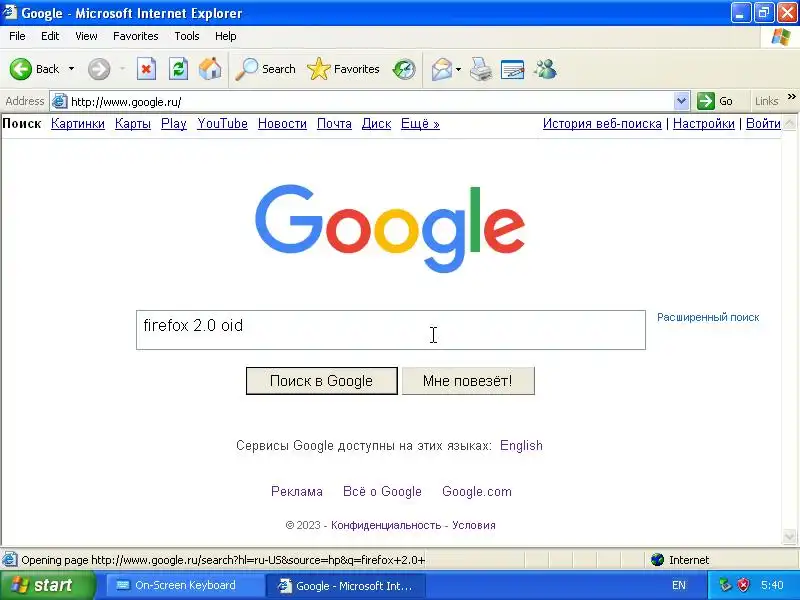
Task: Click the EN language indicator
Action: 679,585
